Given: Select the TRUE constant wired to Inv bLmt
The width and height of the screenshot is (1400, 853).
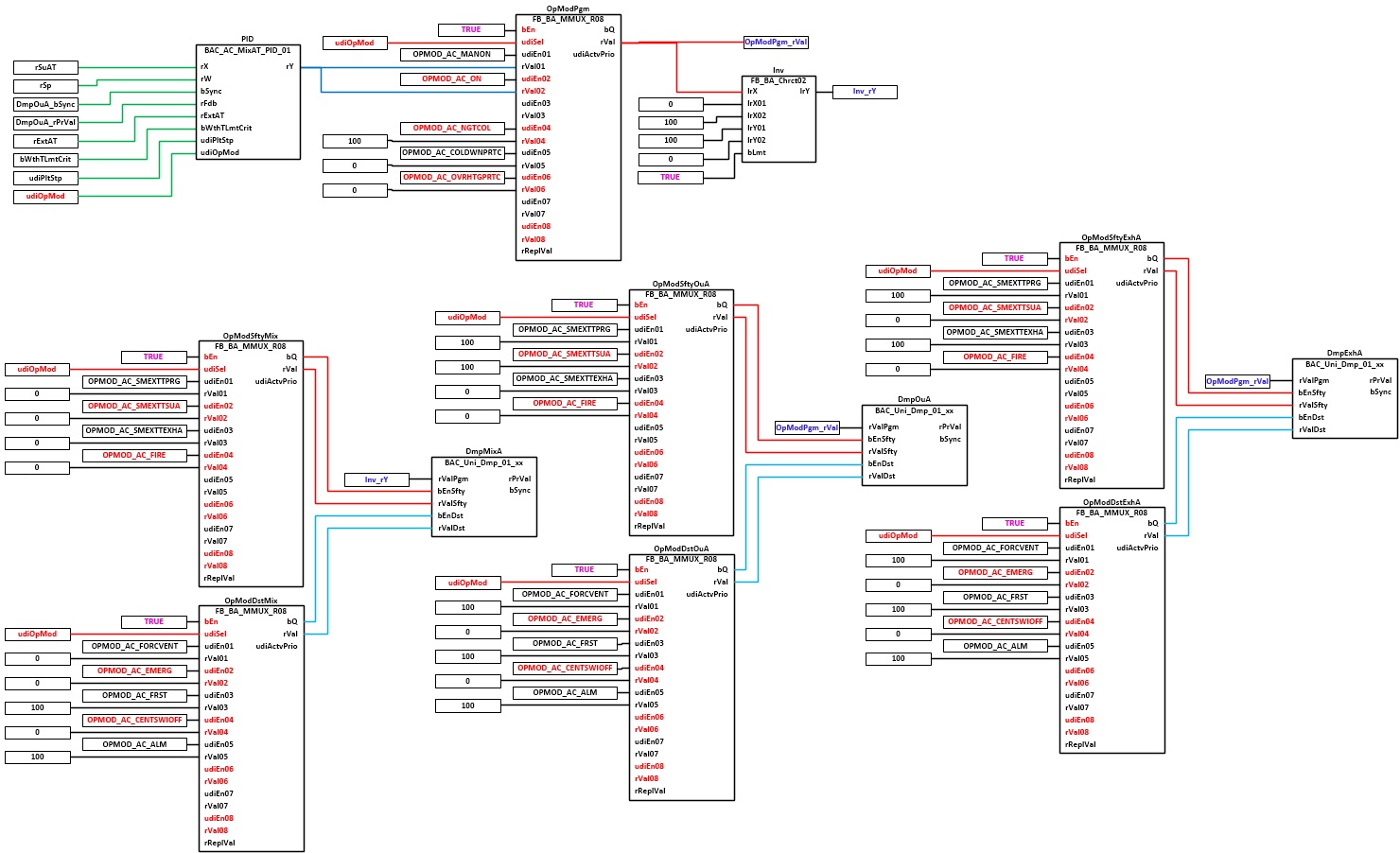Looking at the screenshot, I should pyautogui.click(x=671, y=178).
